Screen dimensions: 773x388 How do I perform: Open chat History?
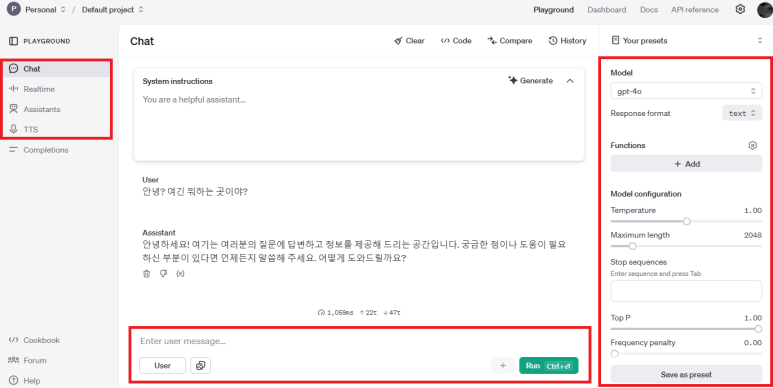click(x=567, y=41)
